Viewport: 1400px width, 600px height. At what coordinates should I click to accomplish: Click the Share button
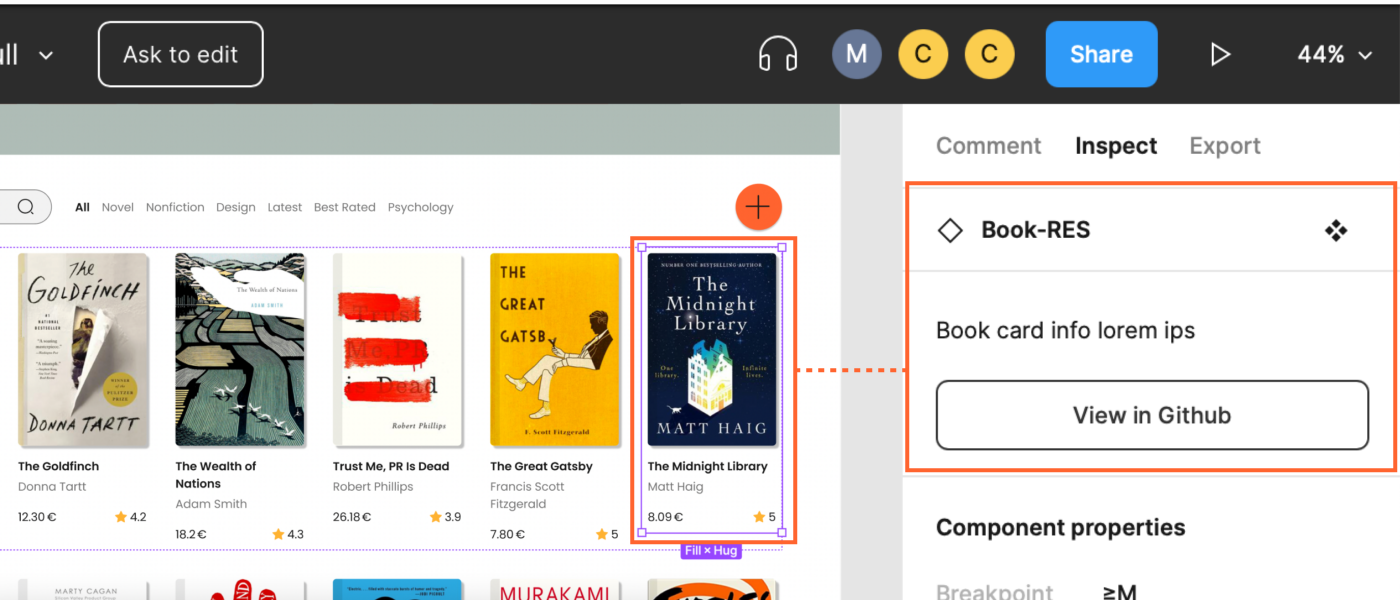coord(1101,54)
